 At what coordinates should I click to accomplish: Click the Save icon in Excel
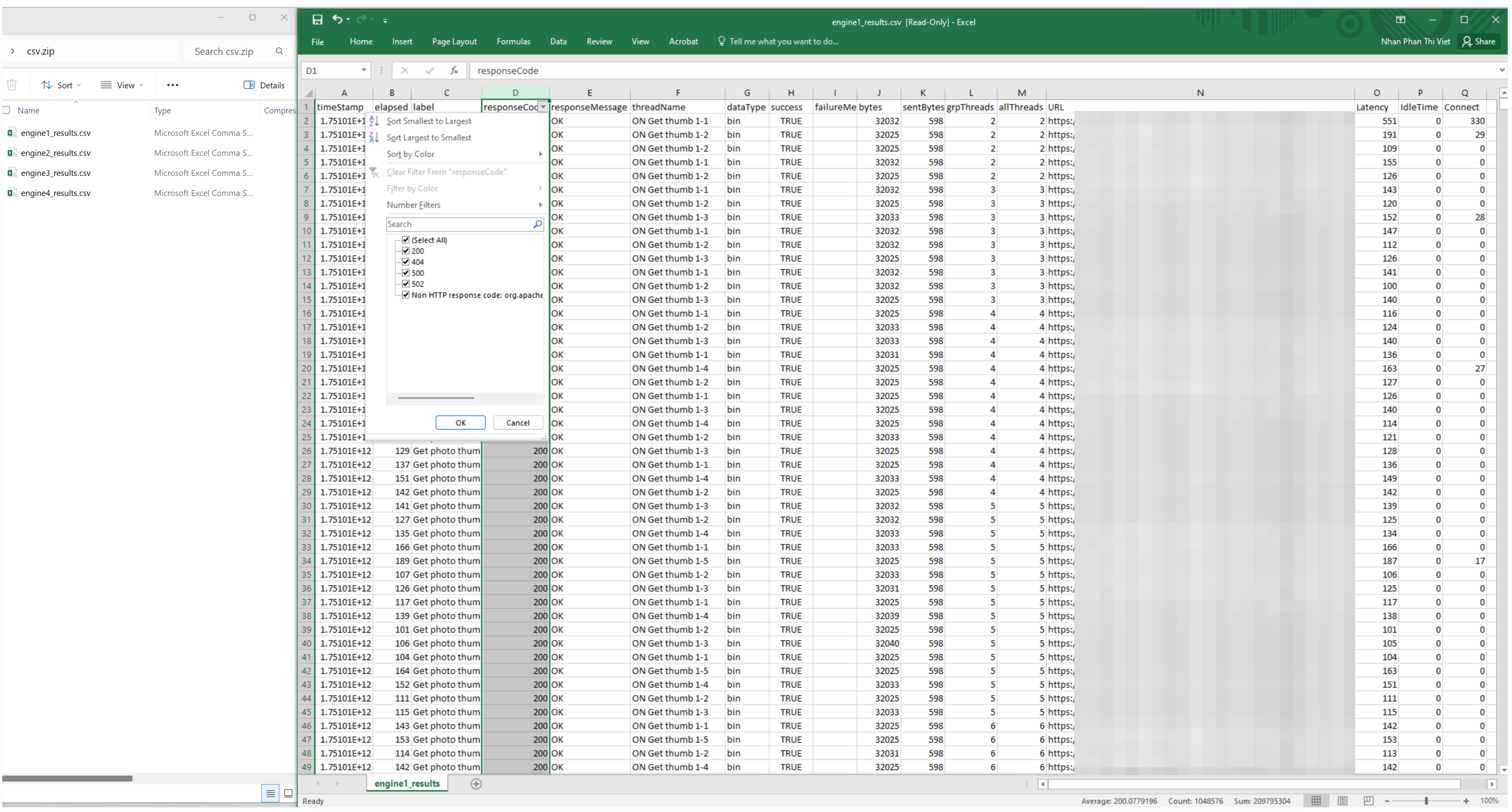[317, 19]
